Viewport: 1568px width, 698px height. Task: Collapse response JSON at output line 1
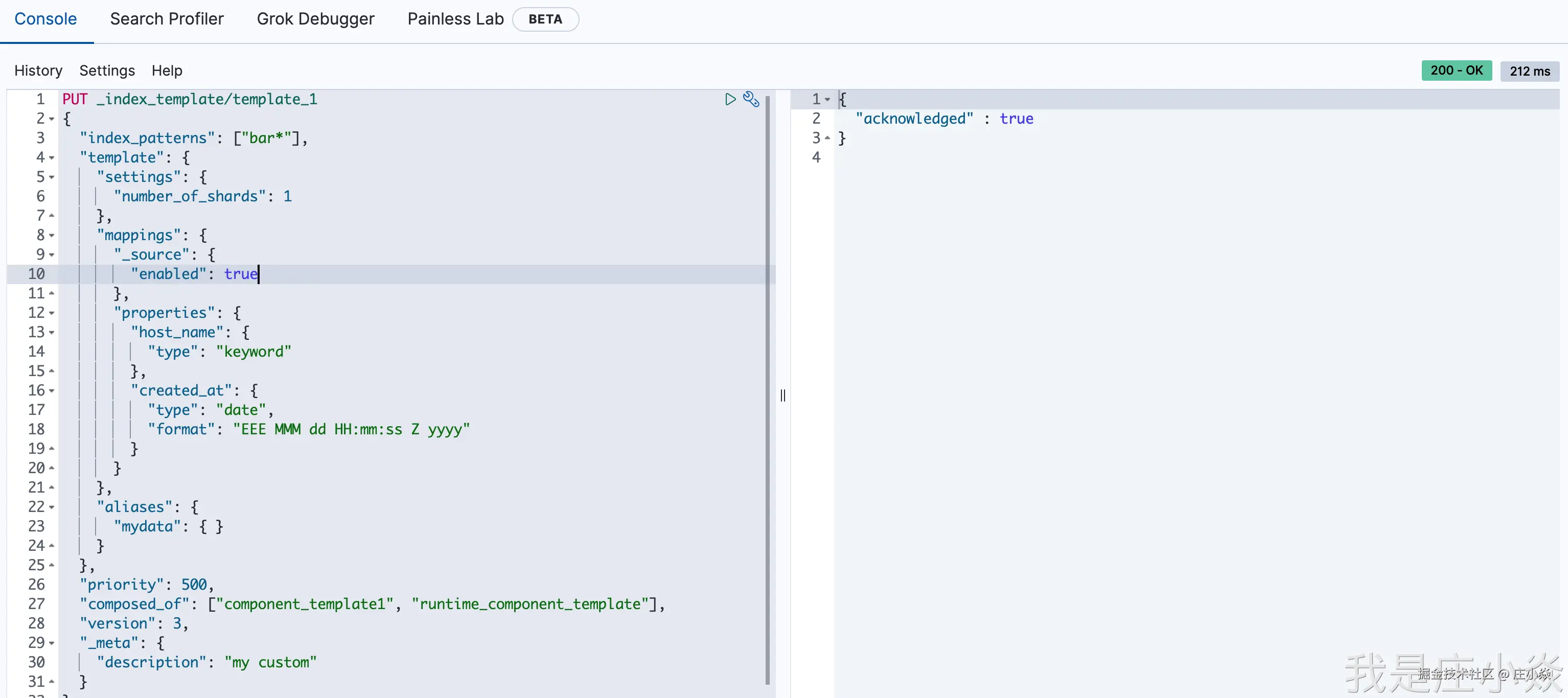[x=827, y=100]
